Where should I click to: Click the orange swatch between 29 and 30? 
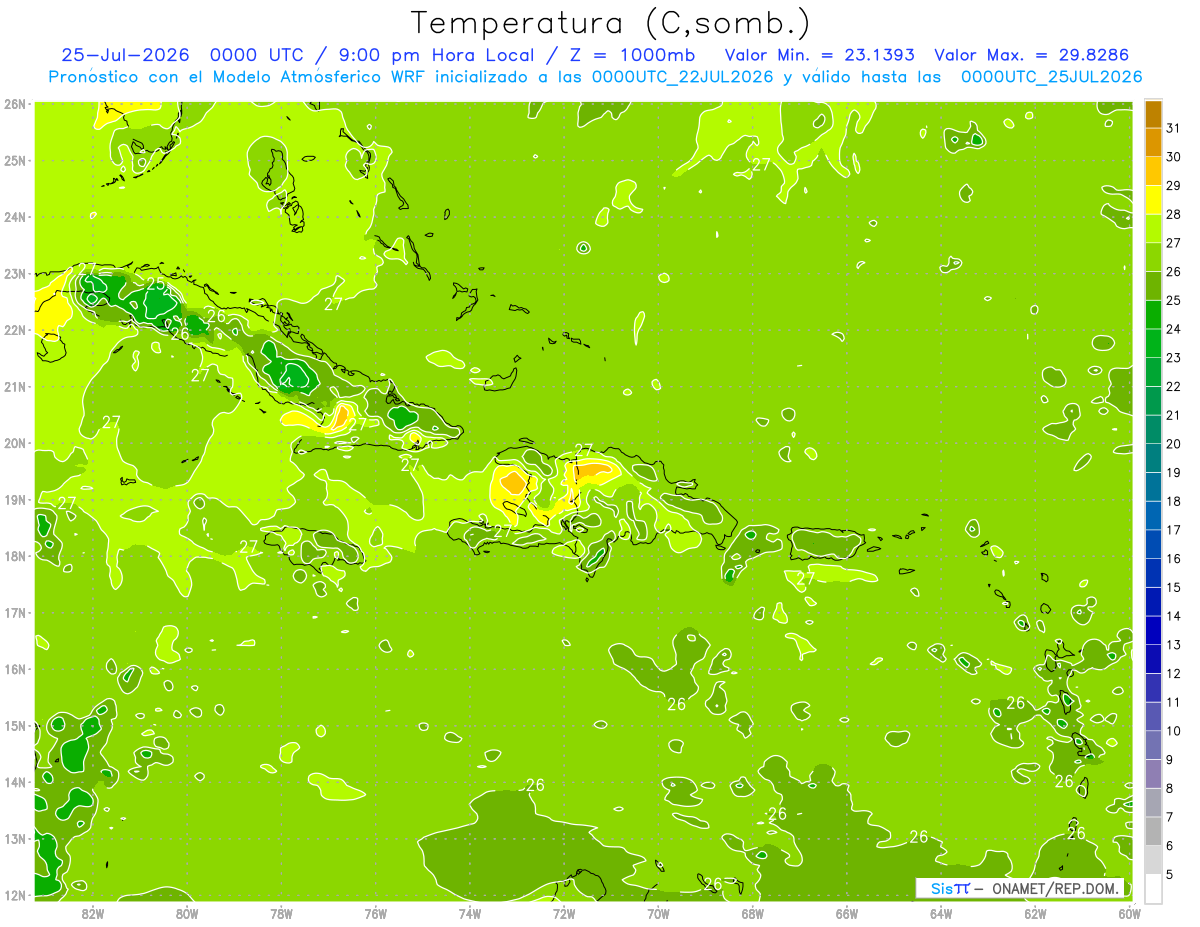(1153, 171)
